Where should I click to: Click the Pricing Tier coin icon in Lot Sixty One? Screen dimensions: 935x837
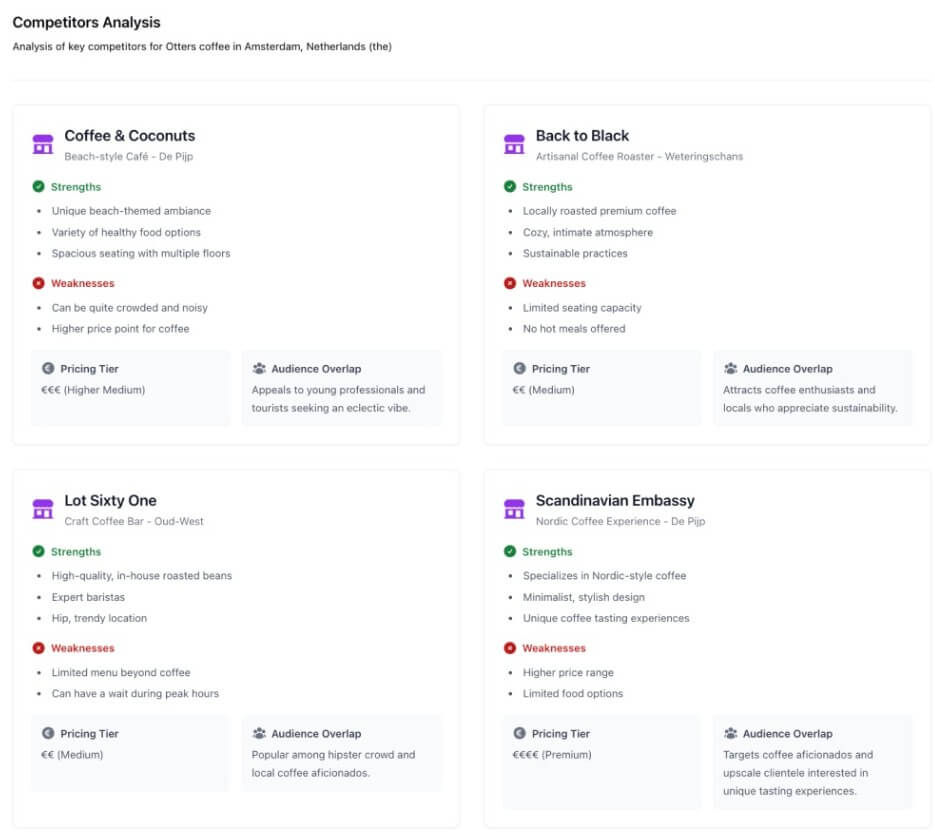(48, 733)
